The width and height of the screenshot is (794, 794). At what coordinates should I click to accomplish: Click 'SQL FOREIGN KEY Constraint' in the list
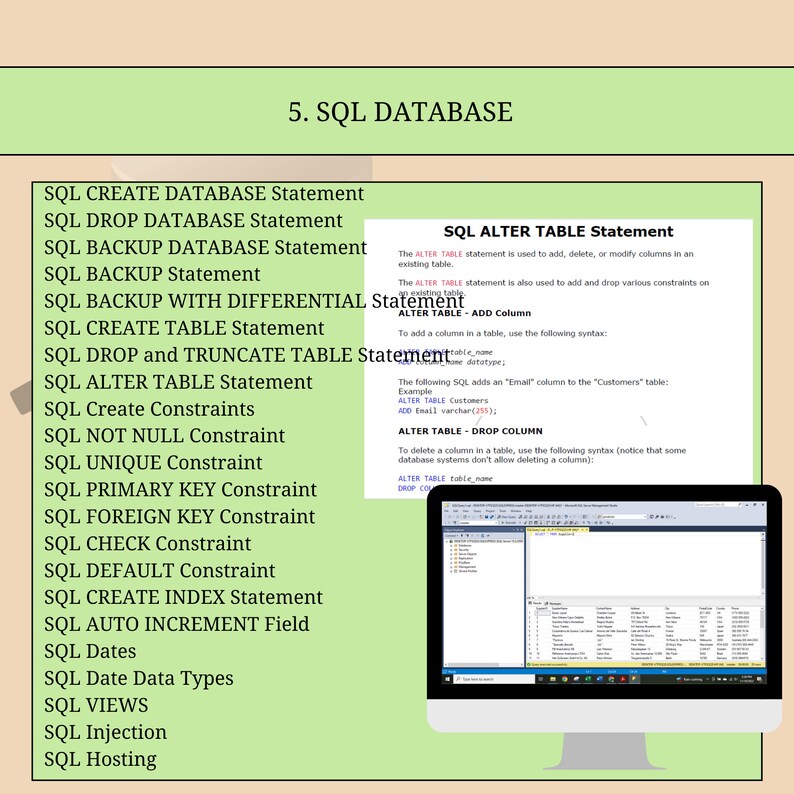point(179,516)
